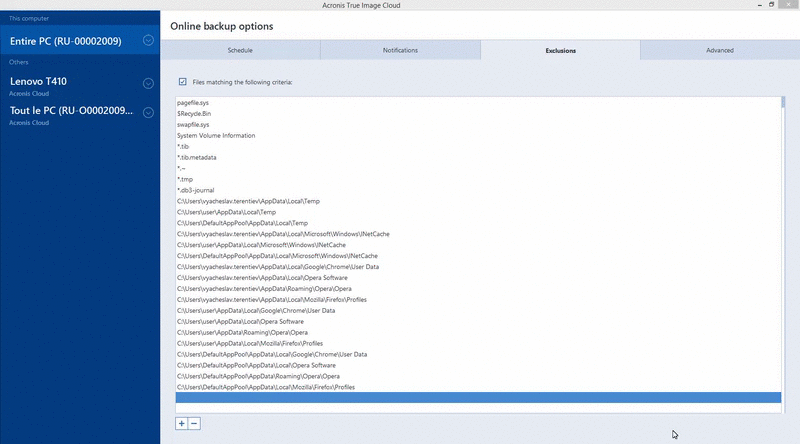Select vyacheslav.terentiev Firefox\Profiles entry
This screenshot has height=444, width=800.
pyautogui.click(x=478, y=300)
